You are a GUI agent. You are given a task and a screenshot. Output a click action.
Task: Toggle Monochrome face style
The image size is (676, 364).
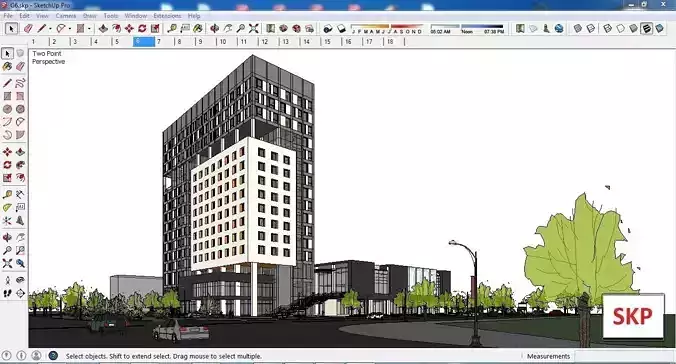pos(659,28)
